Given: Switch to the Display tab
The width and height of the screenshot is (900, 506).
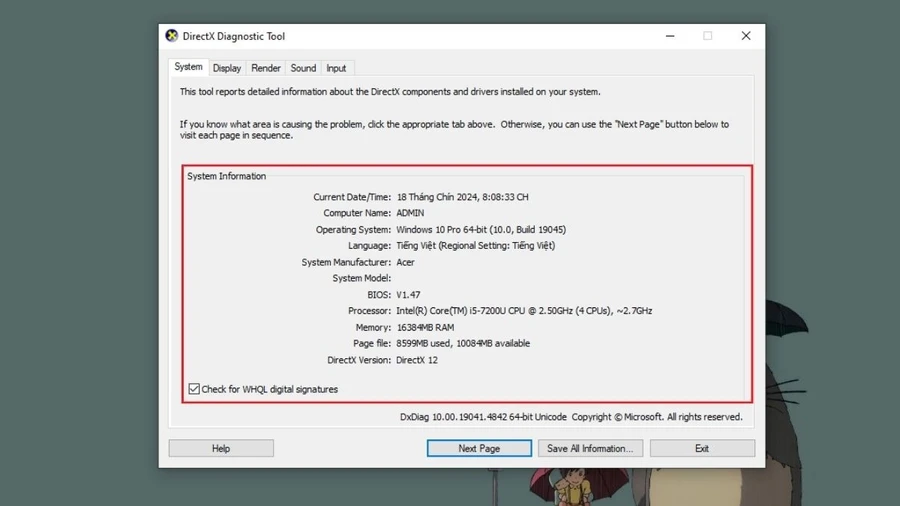Looking at the screenshot, I should (x=227, y=68).
